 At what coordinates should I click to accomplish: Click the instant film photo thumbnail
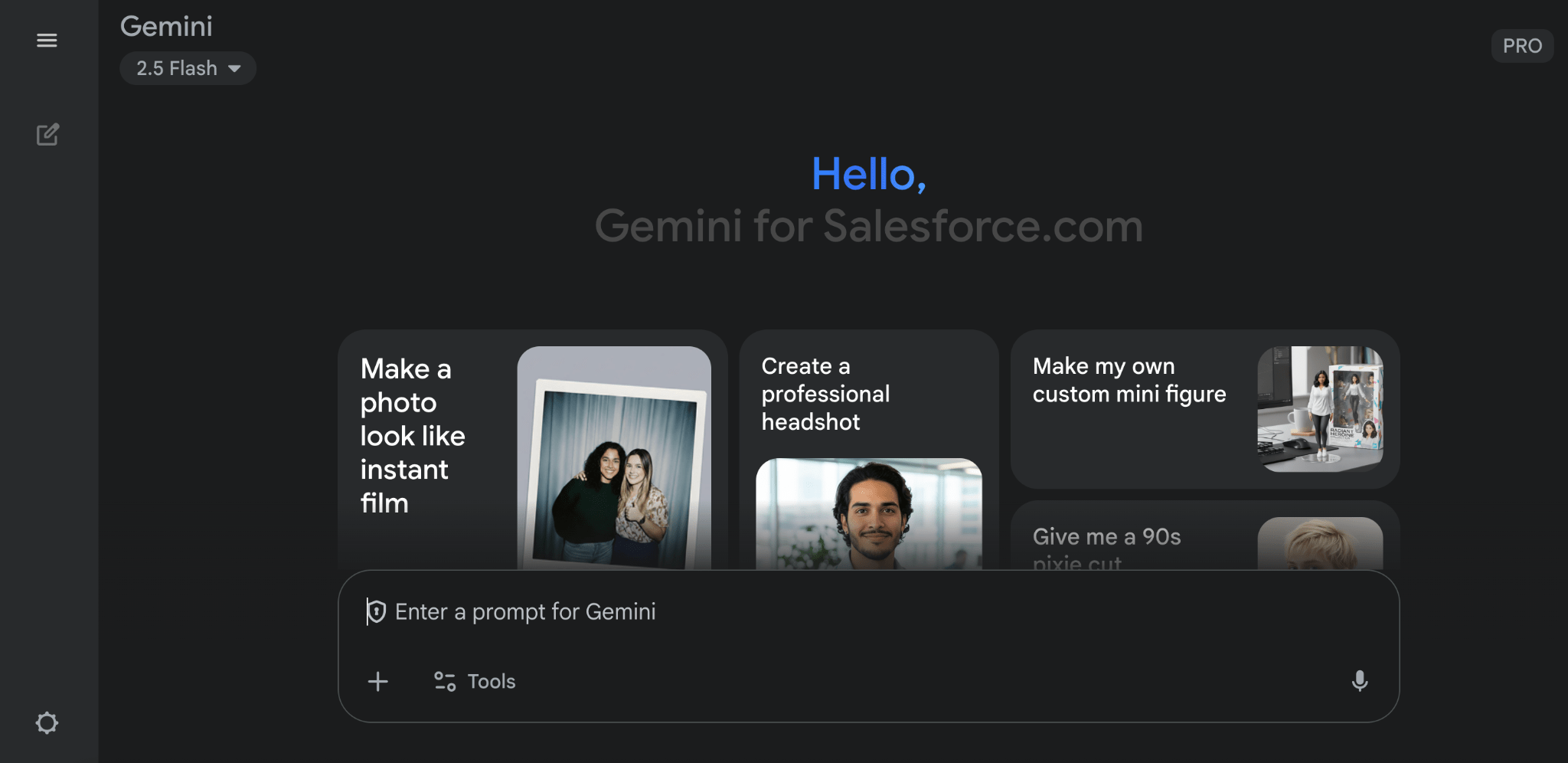613,460
